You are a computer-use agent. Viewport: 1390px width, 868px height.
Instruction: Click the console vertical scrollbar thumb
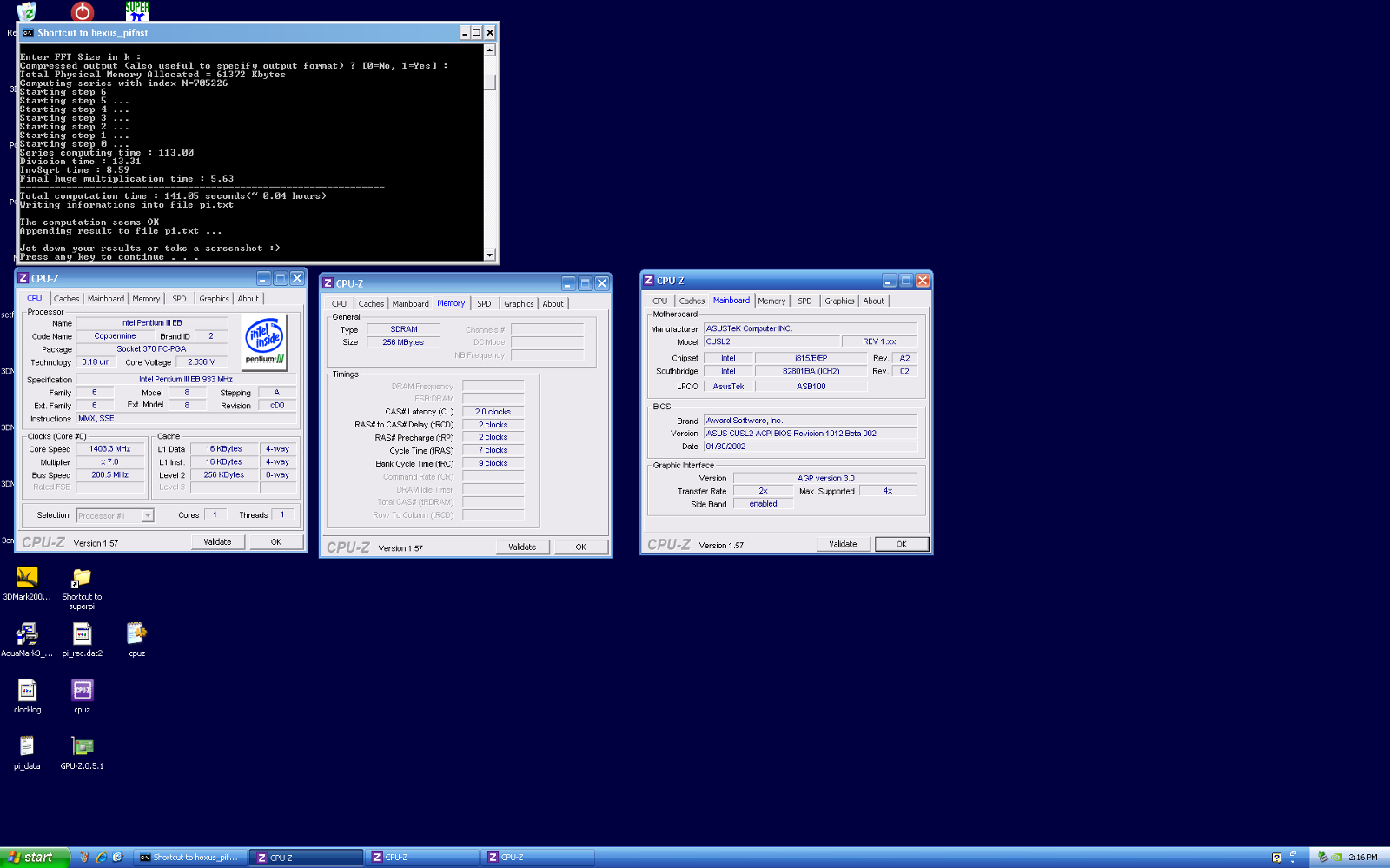tap(490, 82)
